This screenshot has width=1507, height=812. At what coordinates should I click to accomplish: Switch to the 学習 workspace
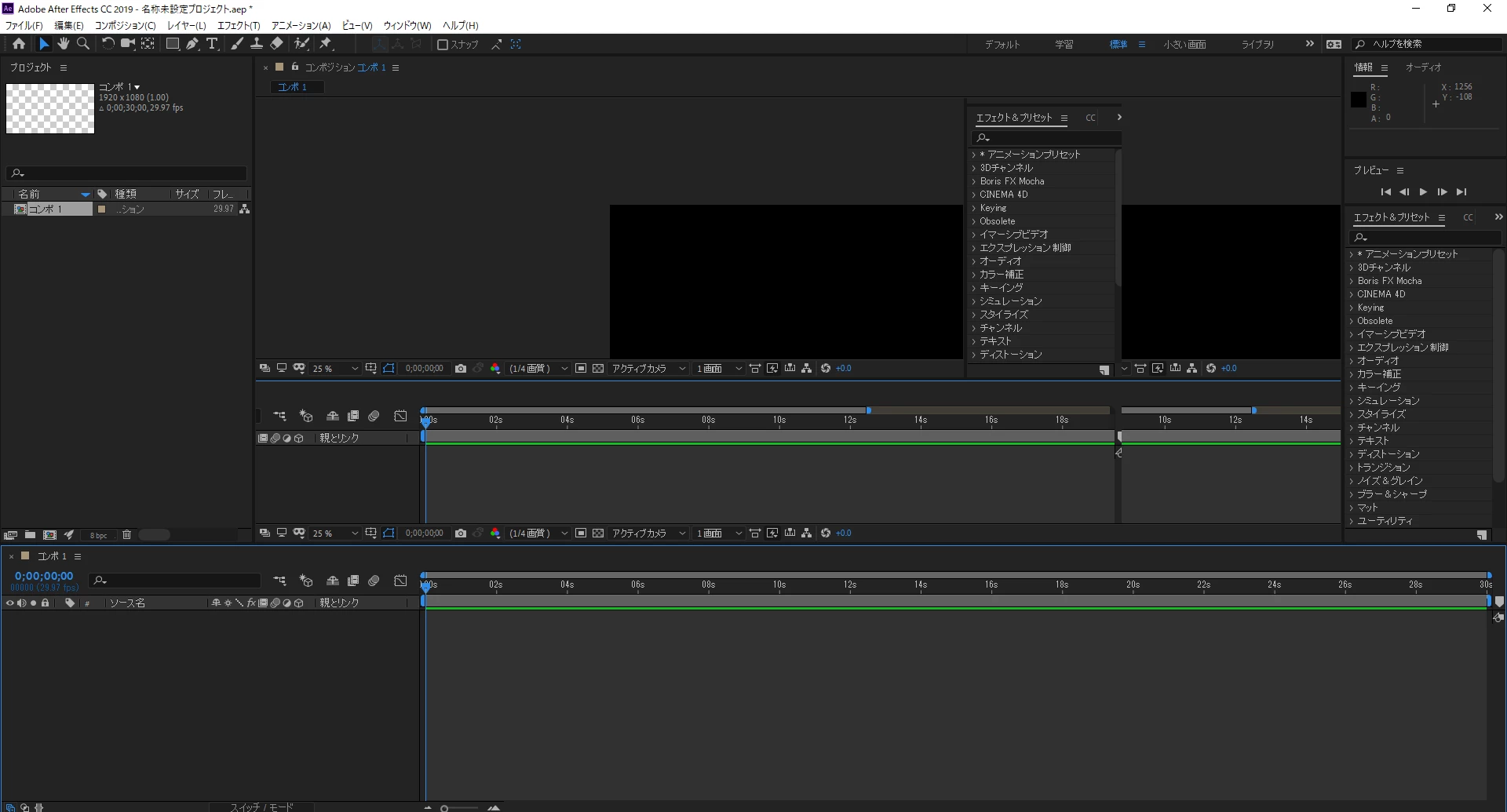[1064, 45]
